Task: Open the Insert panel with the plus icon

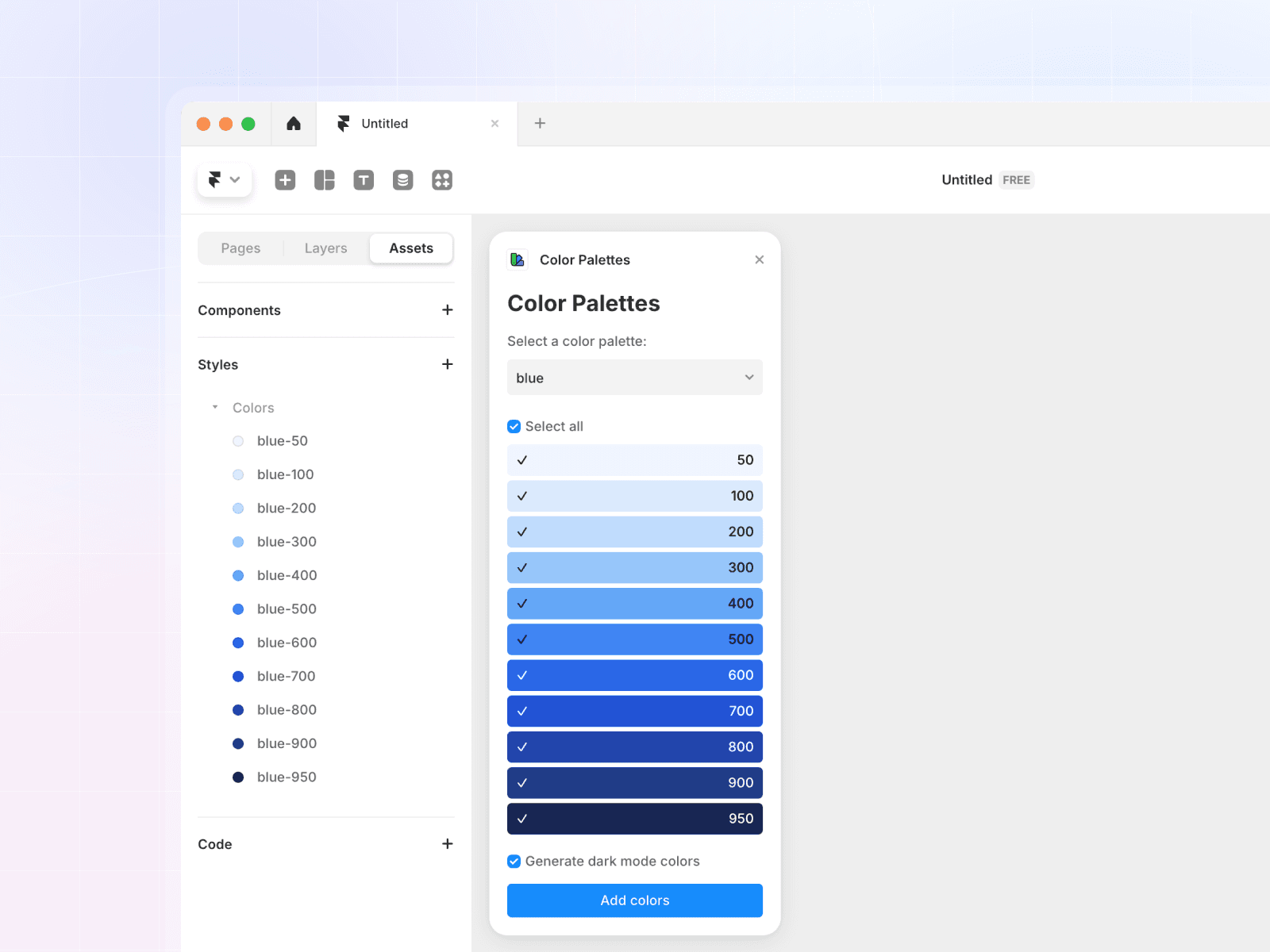Action: (285, 180)
